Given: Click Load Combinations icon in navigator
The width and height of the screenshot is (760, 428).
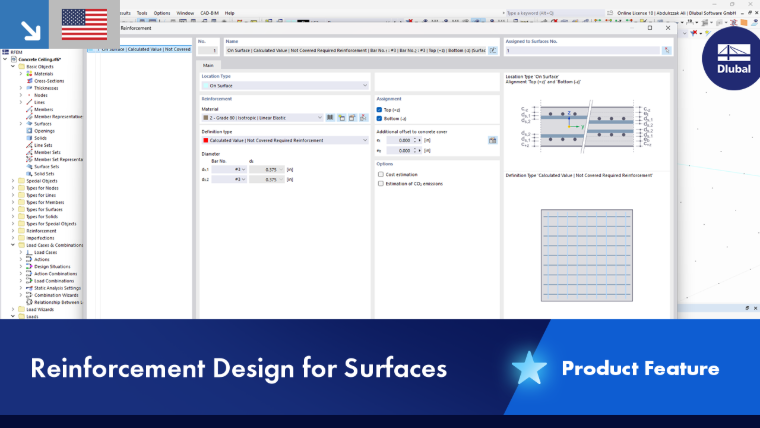Looking at the screenshot, I should click(x=29, y=281).
